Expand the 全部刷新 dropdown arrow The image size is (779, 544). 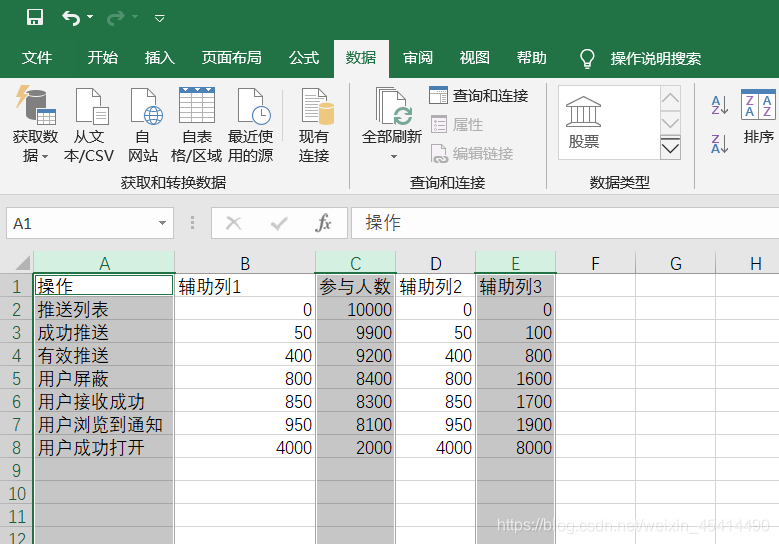[393, 156]
